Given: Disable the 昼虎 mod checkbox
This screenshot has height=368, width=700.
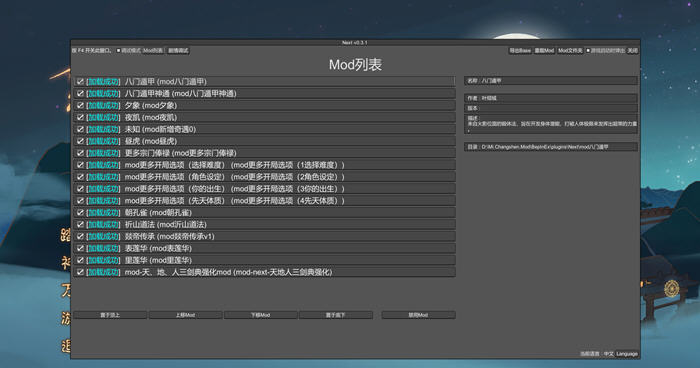Looking at the screenshot, I should click(x=80, y=141).
